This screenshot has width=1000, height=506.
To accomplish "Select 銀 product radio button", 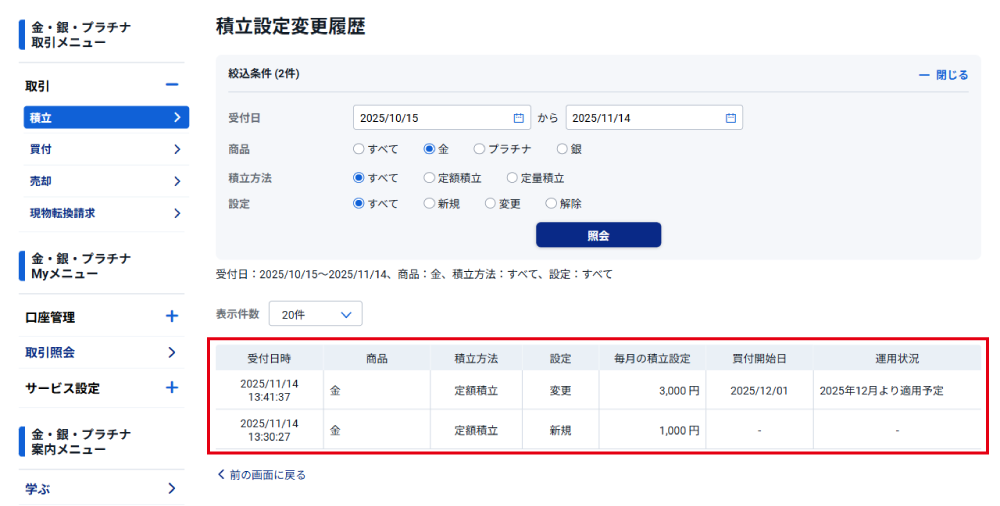I will [x=562, y=149].
